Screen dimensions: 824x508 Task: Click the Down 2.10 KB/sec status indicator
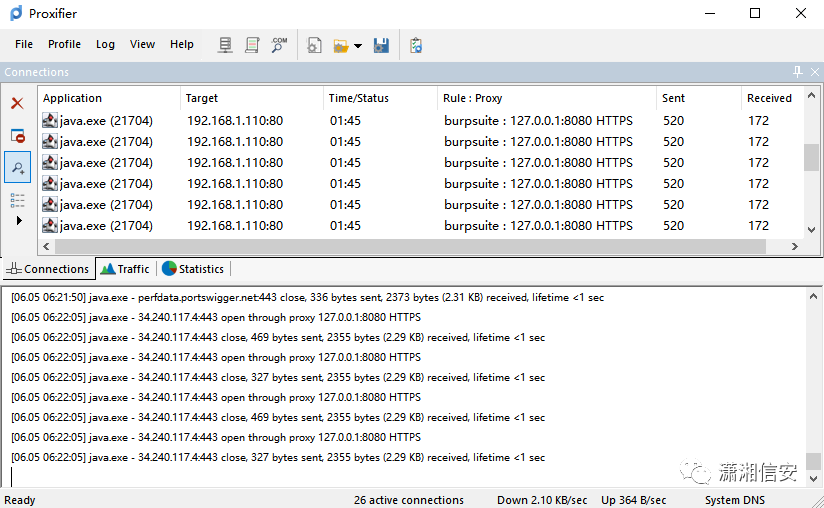[x=542, y=500]
